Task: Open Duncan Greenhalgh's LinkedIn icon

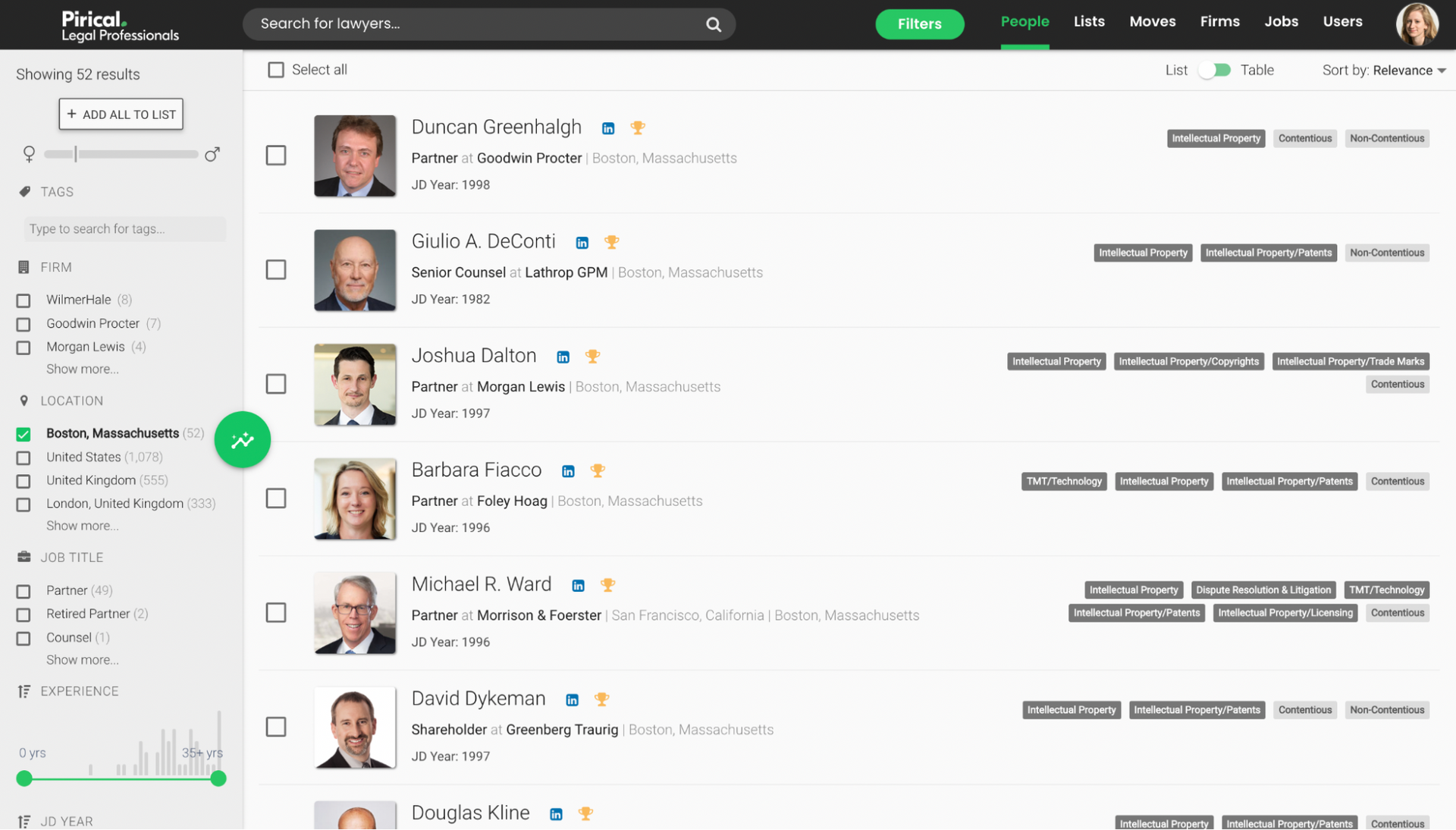Action: pos(608,128)
